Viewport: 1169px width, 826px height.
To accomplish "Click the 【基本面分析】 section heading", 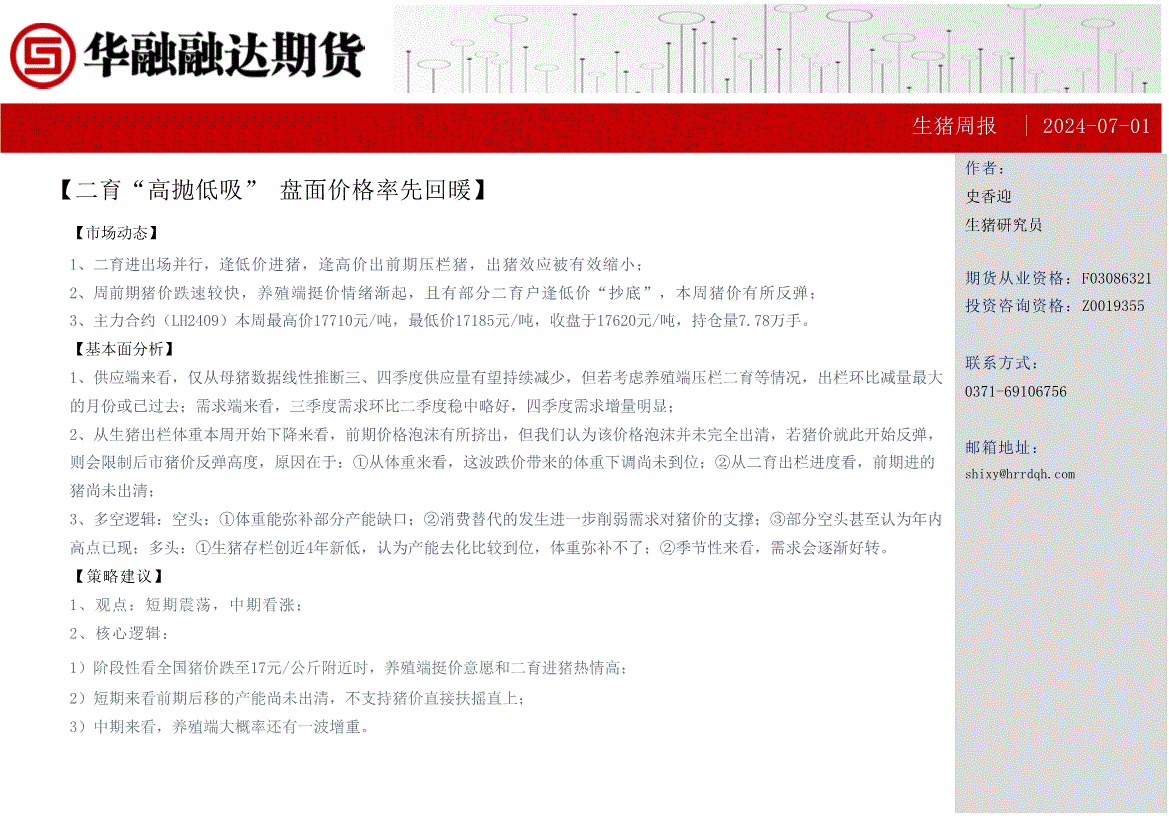I will pyautogui.click(x=123, y=349).
